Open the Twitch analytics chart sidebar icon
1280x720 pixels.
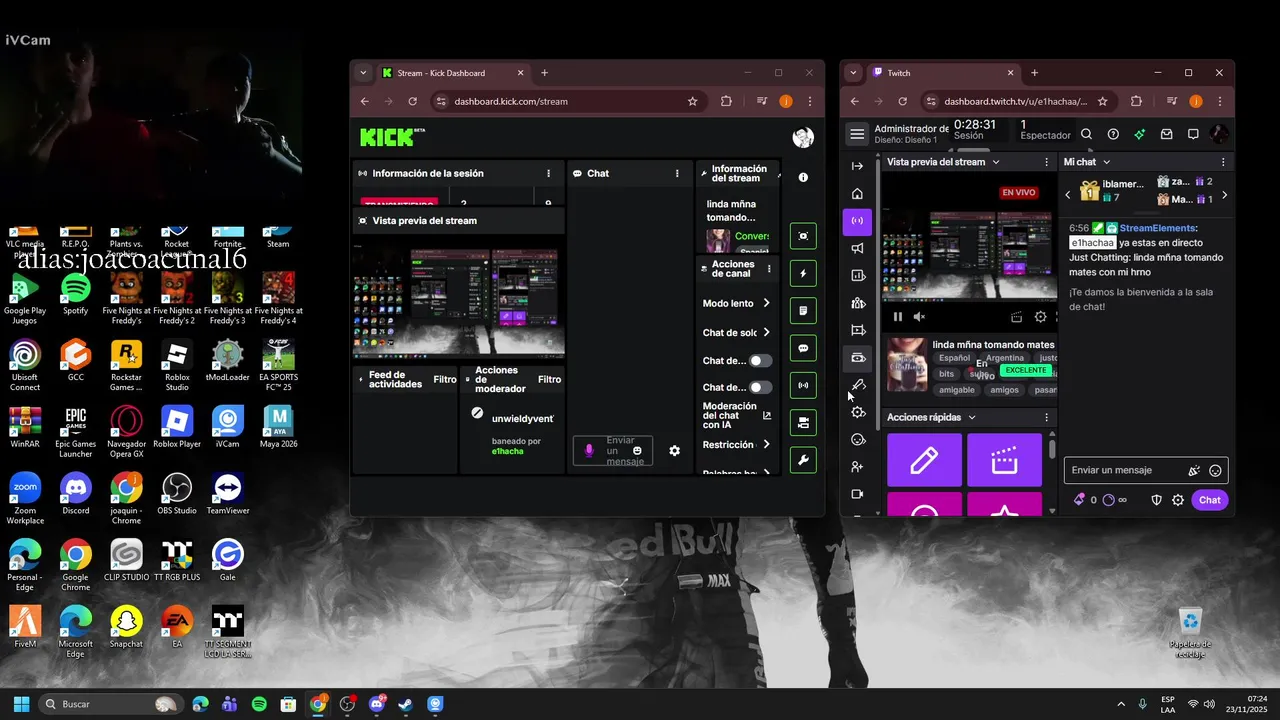tap(857, 275)
